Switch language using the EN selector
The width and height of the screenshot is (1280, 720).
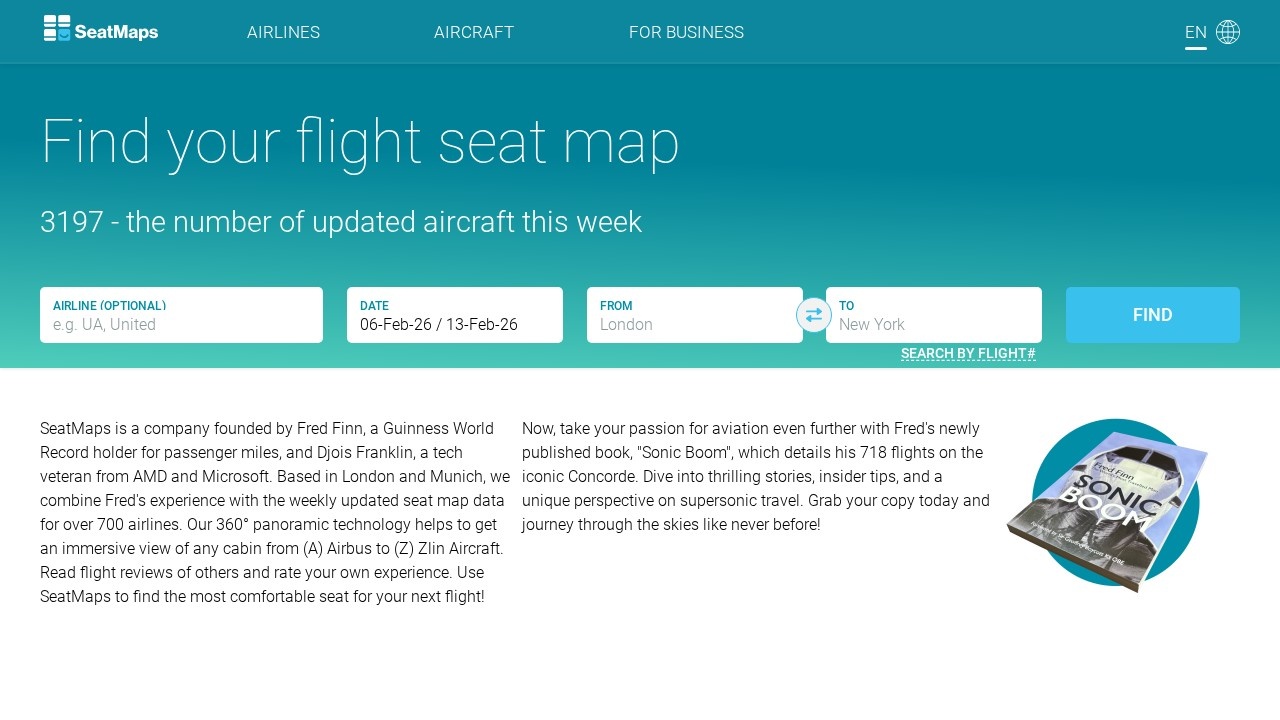tap(1195, 31)
